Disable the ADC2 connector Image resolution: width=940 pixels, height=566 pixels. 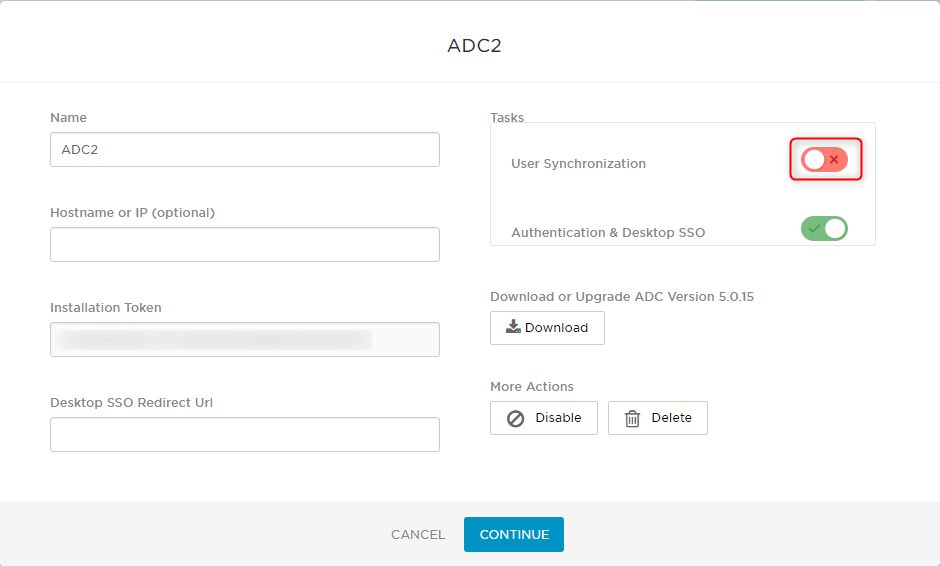[544, 418]
